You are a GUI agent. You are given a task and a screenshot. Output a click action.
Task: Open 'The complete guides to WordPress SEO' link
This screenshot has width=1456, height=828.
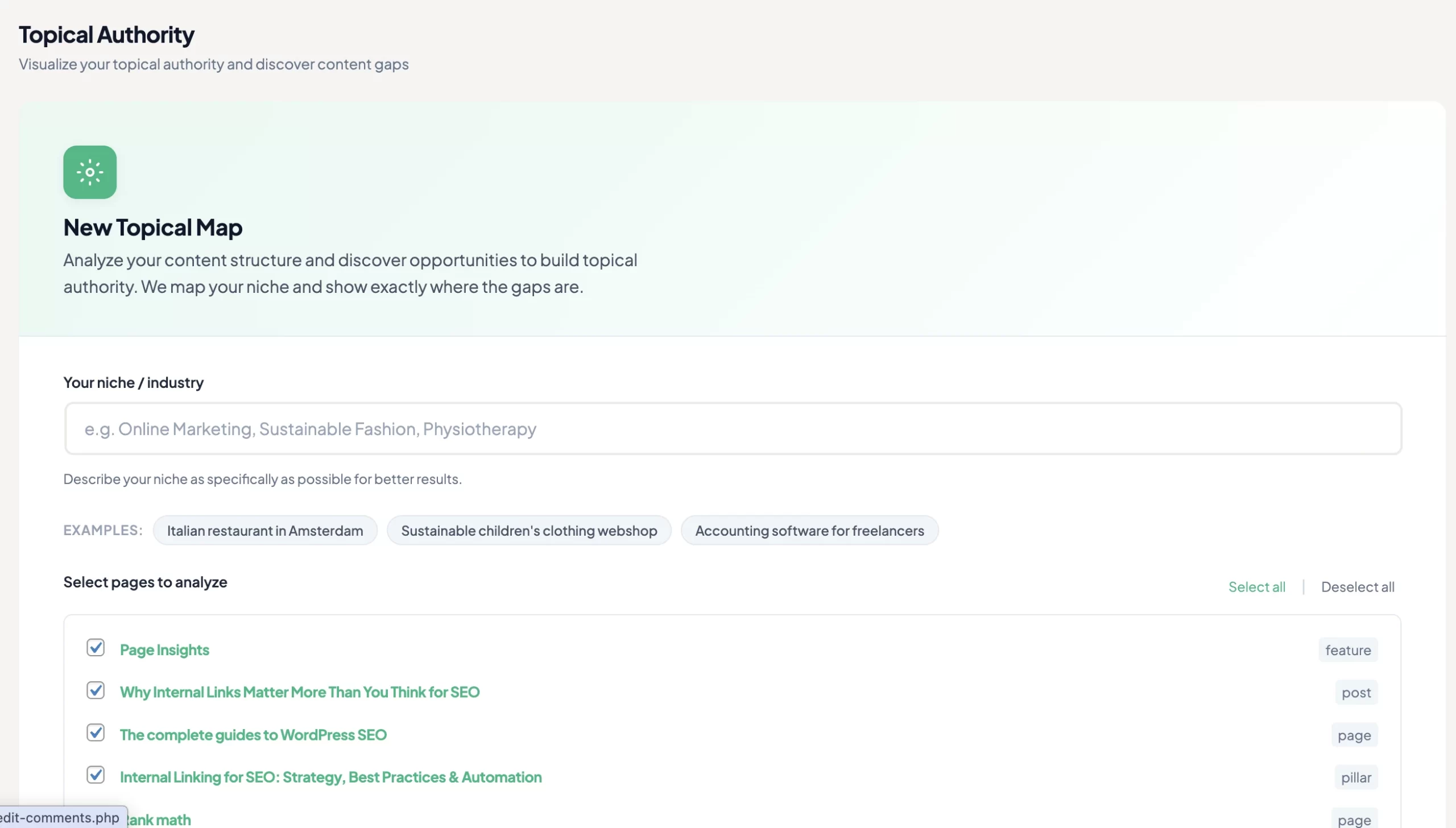253,735
